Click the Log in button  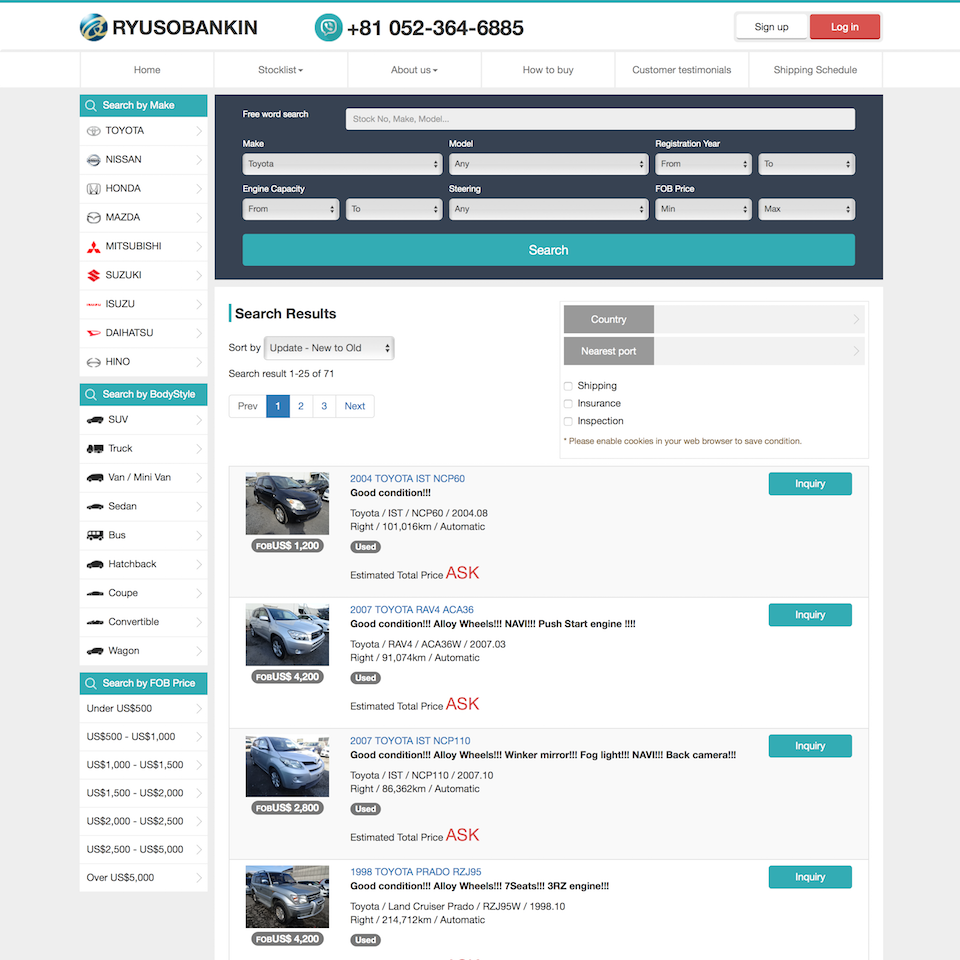[845, 27]
